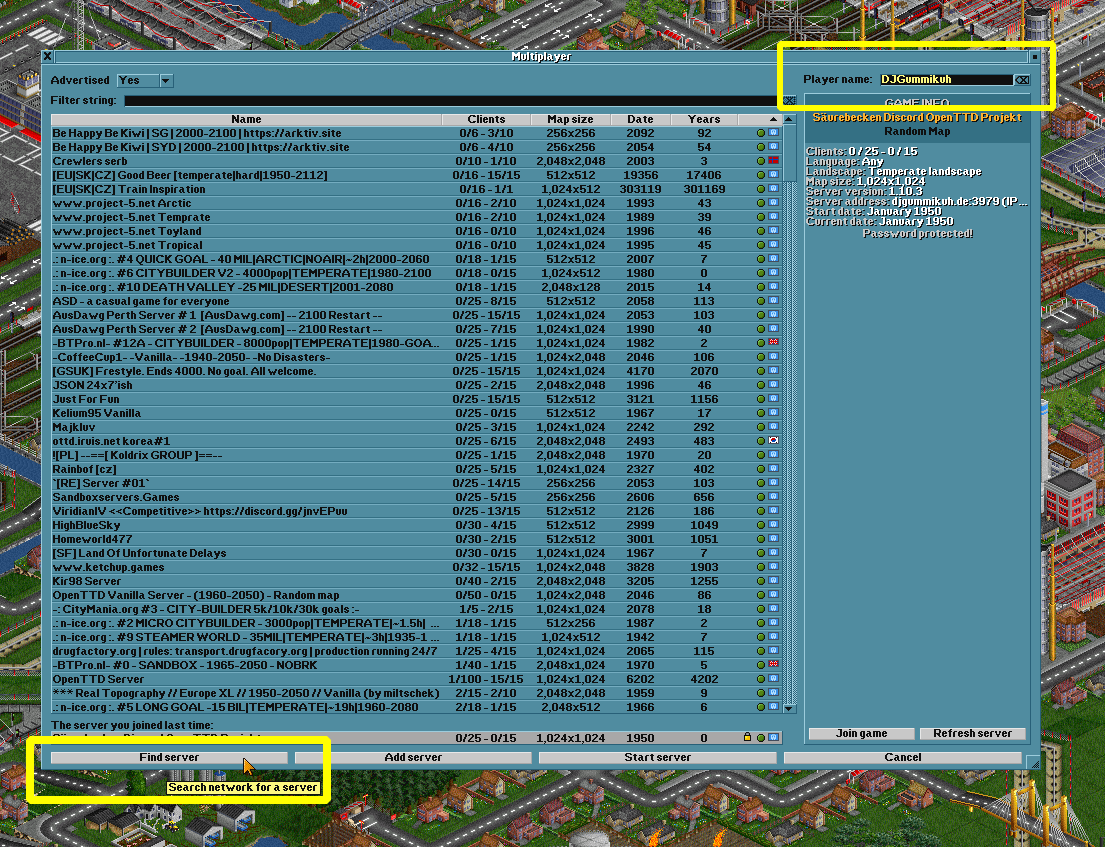1105x847 pixels.
Task: Select the '[GSUK] Frestyle. Ends 4000' server row
Action: tap(416, 371)
